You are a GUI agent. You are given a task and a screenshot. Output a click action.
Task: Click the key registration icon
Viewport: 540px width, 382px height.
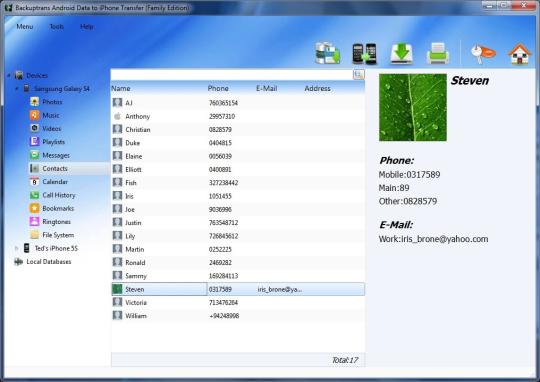(x=483, y=54)
